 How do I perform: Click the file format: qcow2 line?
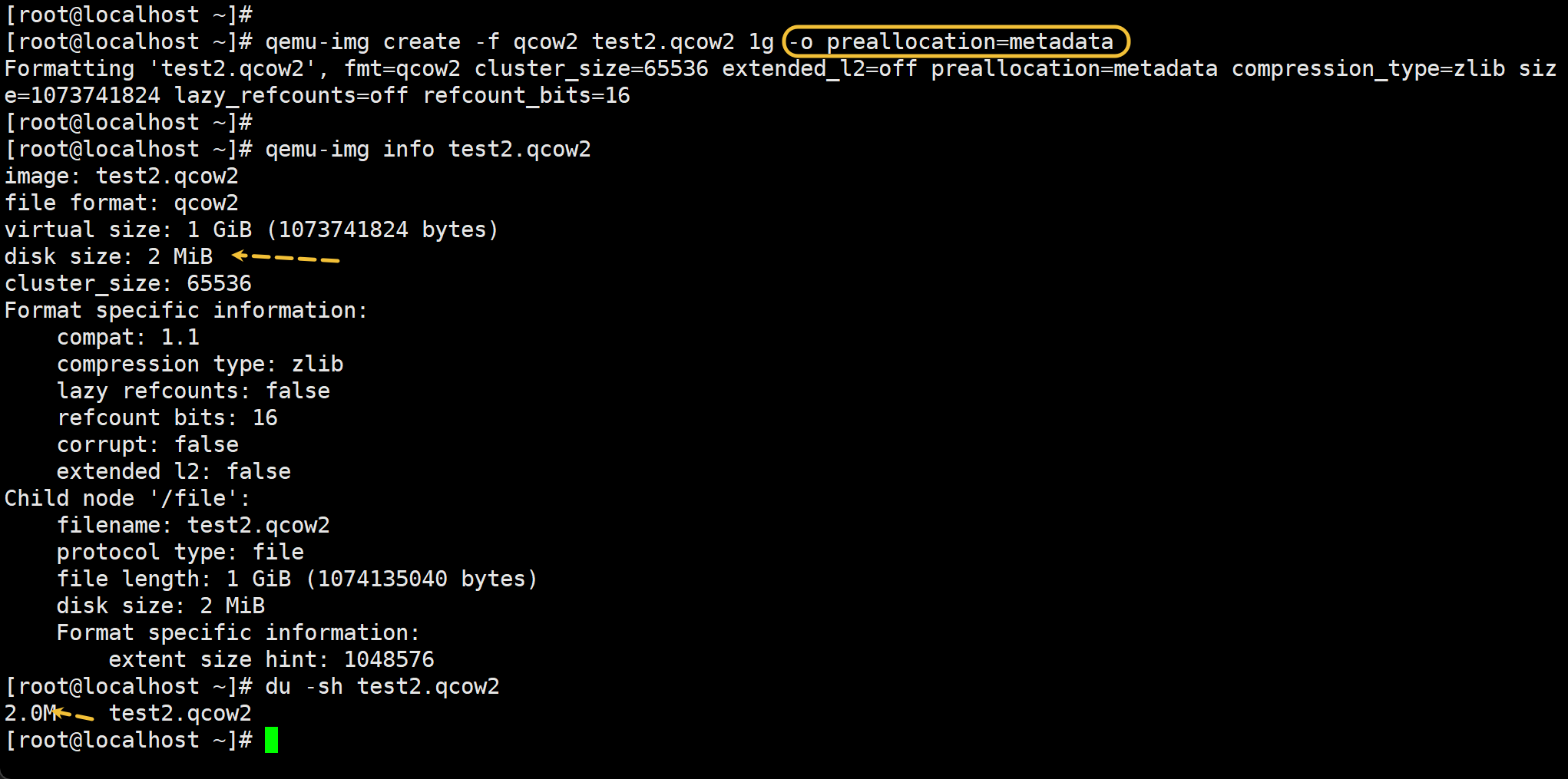pyautogui.click(x=121, y=203)
